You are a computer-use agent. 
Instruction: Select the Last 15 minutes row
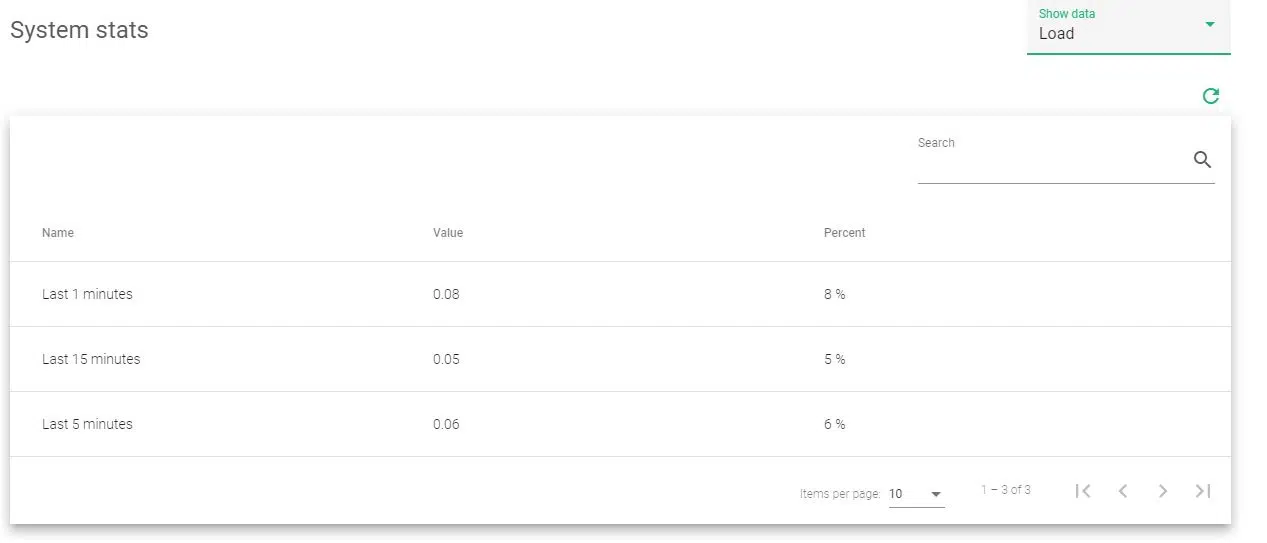click(91, 359)
